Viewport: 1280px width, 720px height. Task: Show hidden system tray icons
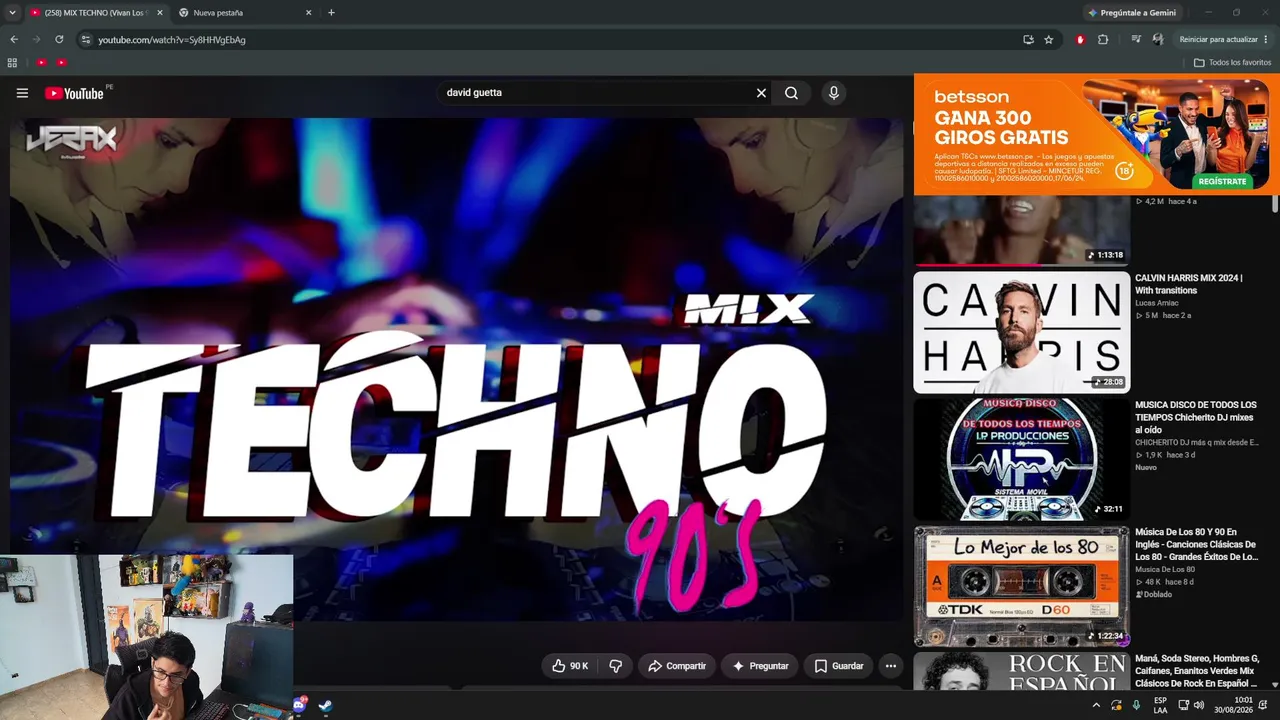pos(1096,705)
